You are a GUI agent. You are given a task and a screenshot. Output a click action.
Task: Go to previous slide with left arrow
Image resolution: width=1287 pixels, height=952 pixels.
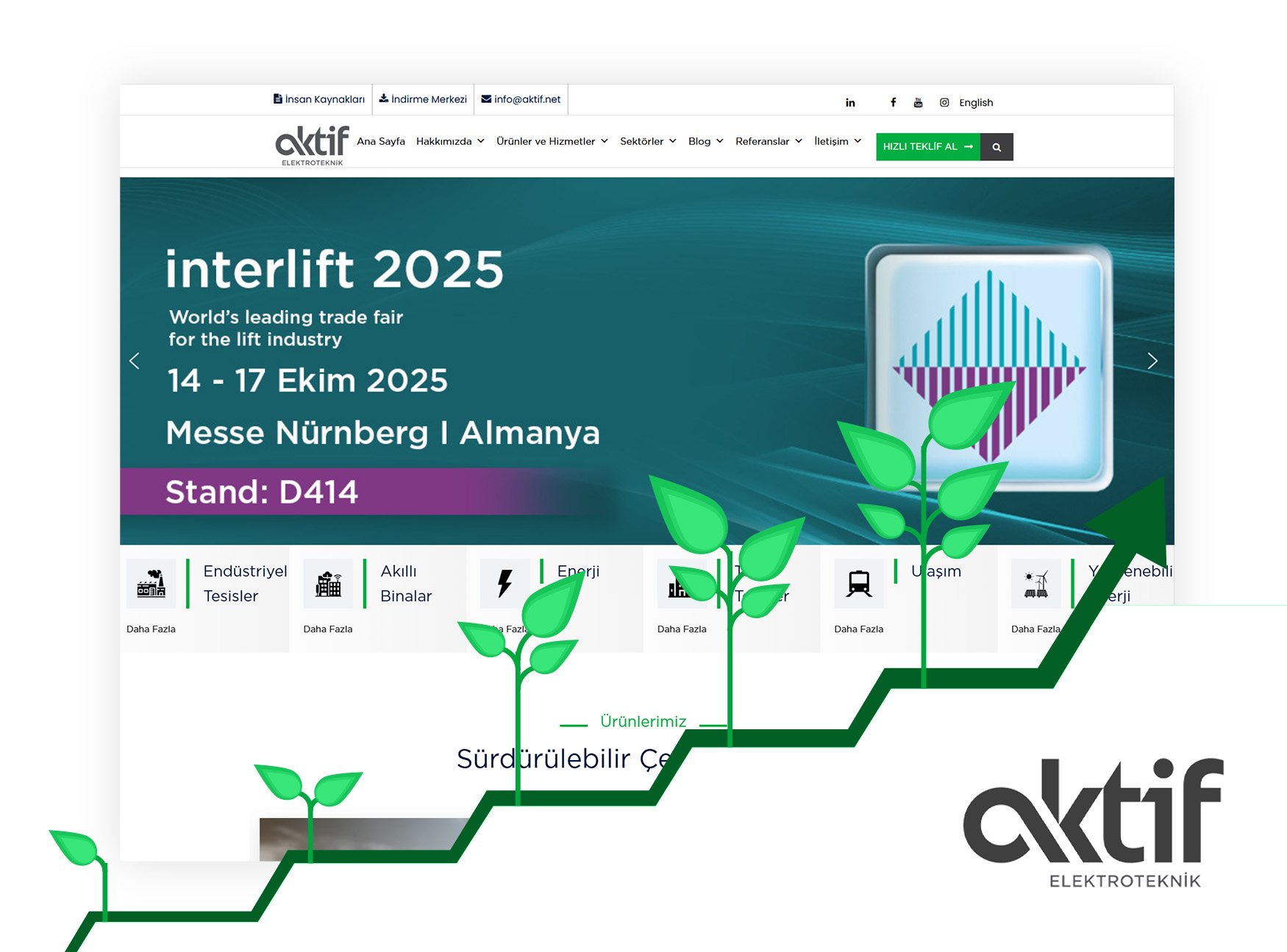pyautogui.click(x=135, y=361)
